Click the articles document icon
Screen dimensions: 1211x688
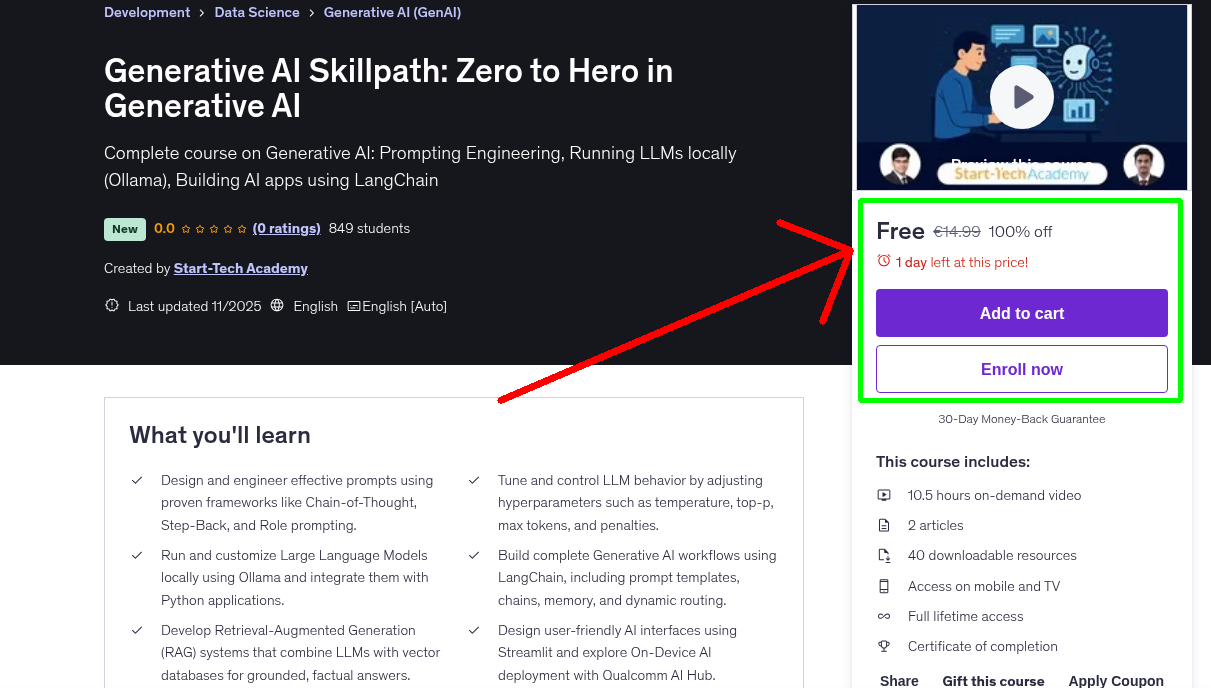(884, 525)
